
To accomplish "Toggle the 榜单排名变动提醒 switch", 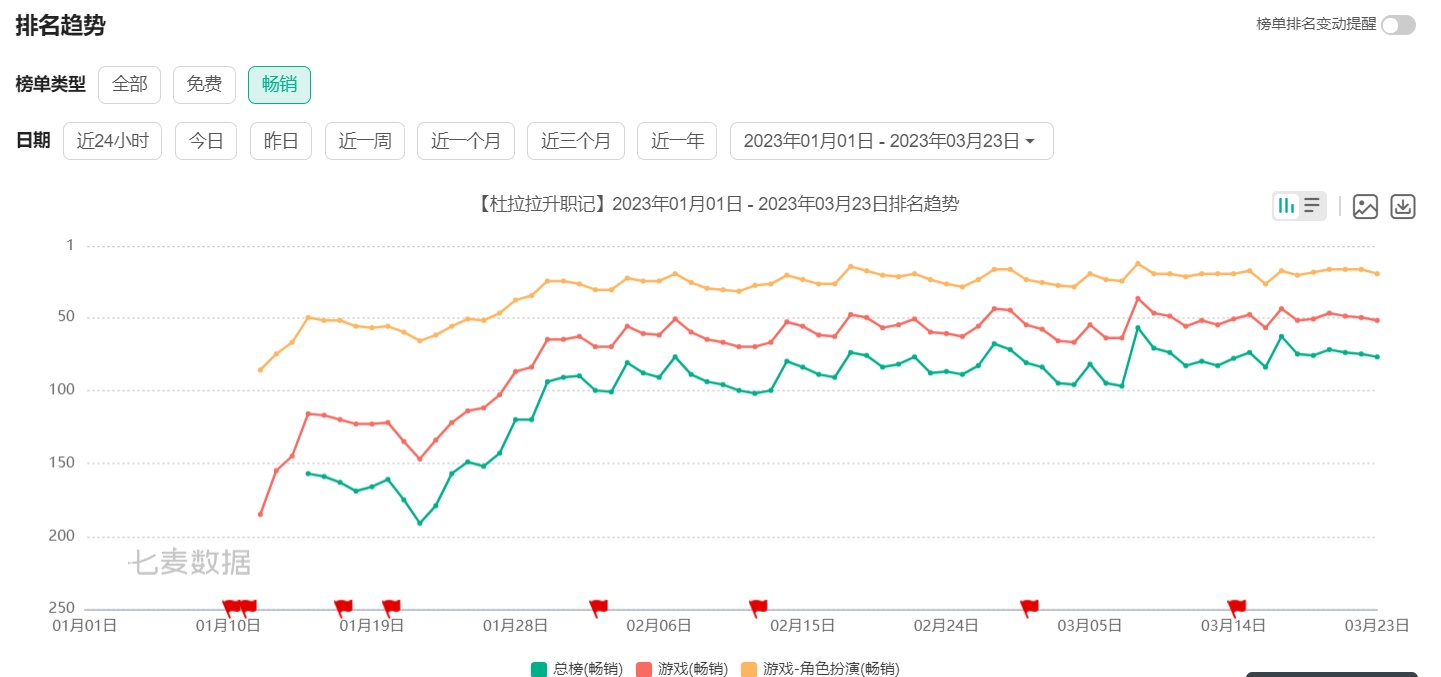I will [1398, 25].
